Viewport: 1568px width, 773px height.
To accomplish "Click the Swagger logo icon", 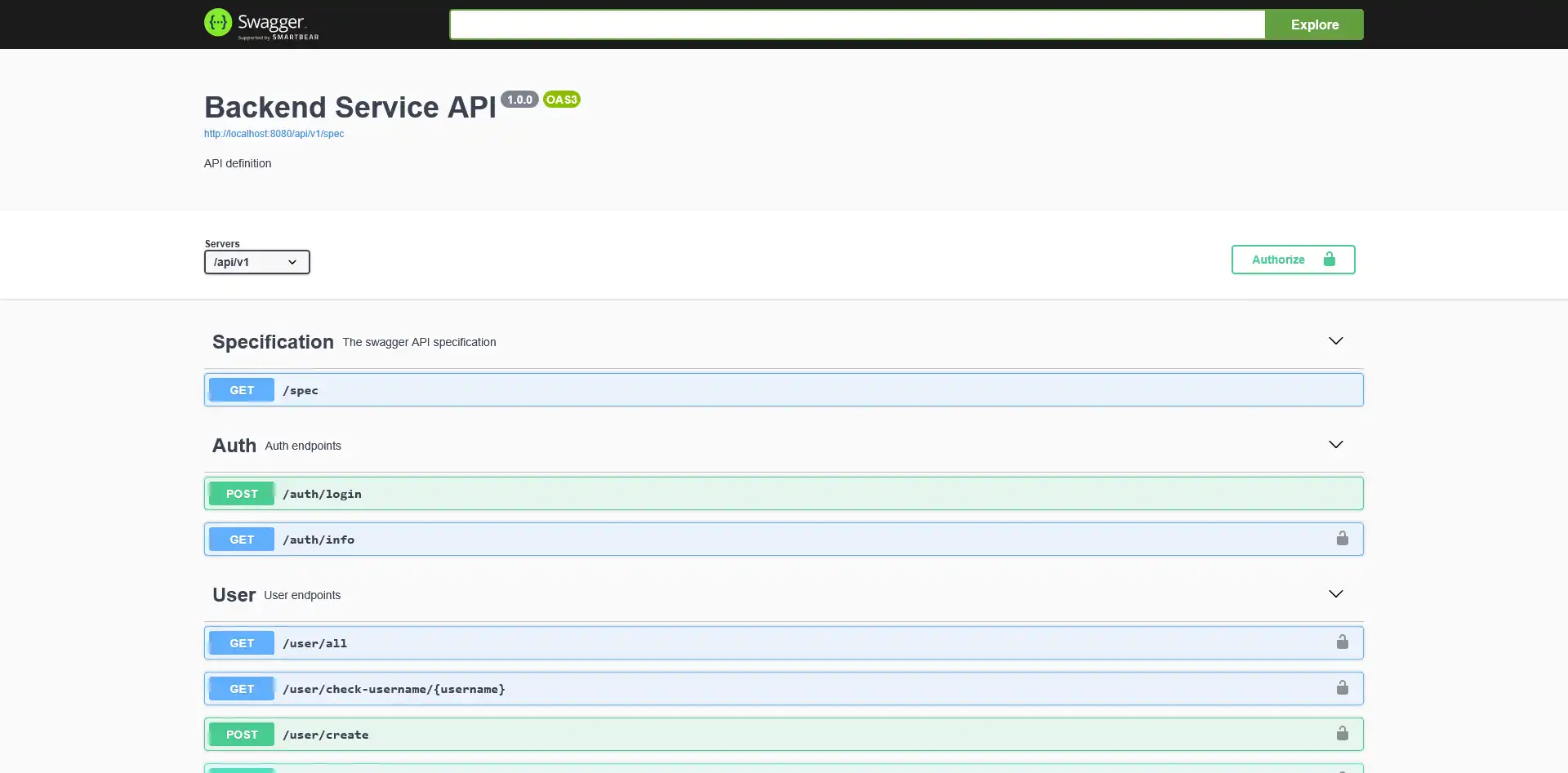I will tap(218, 23).
